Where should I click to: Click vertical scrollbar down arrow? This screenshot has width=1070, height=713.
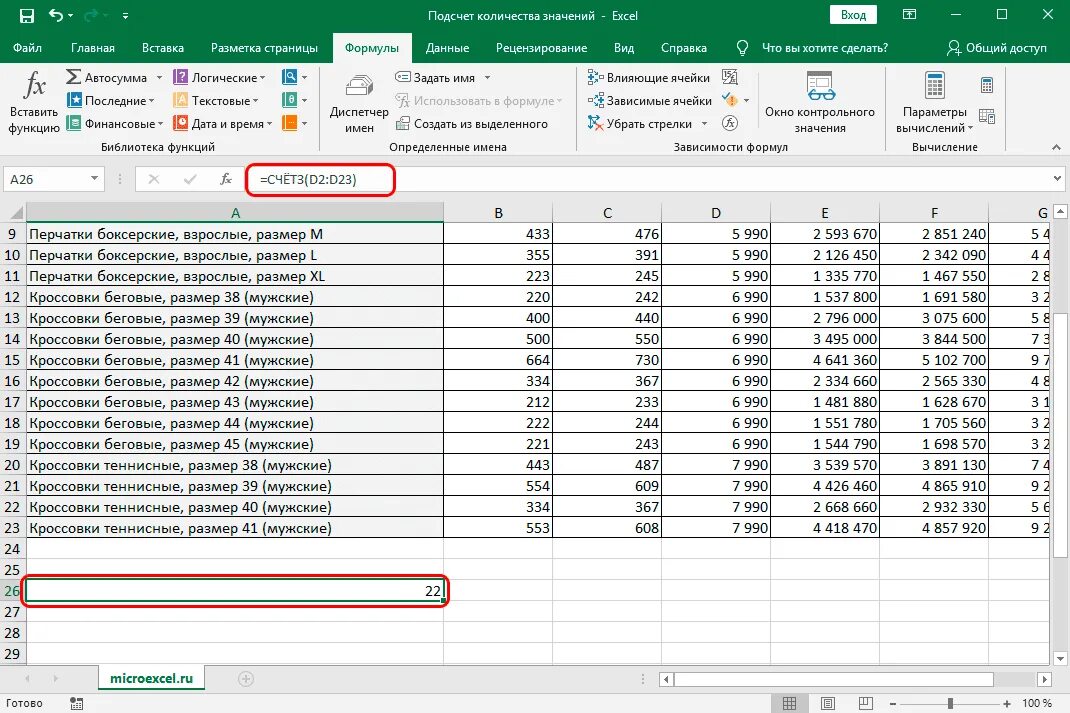point(1060,659)
